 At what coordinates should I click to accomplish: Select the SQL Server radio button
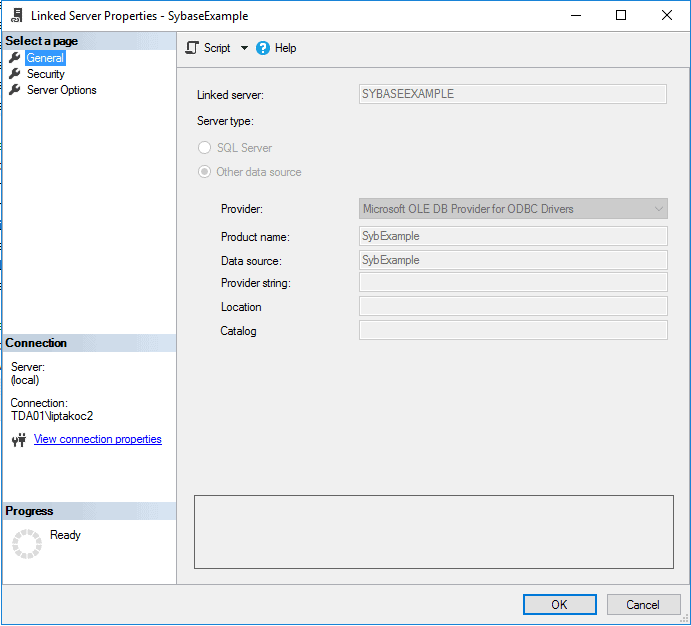pos(204,148)
